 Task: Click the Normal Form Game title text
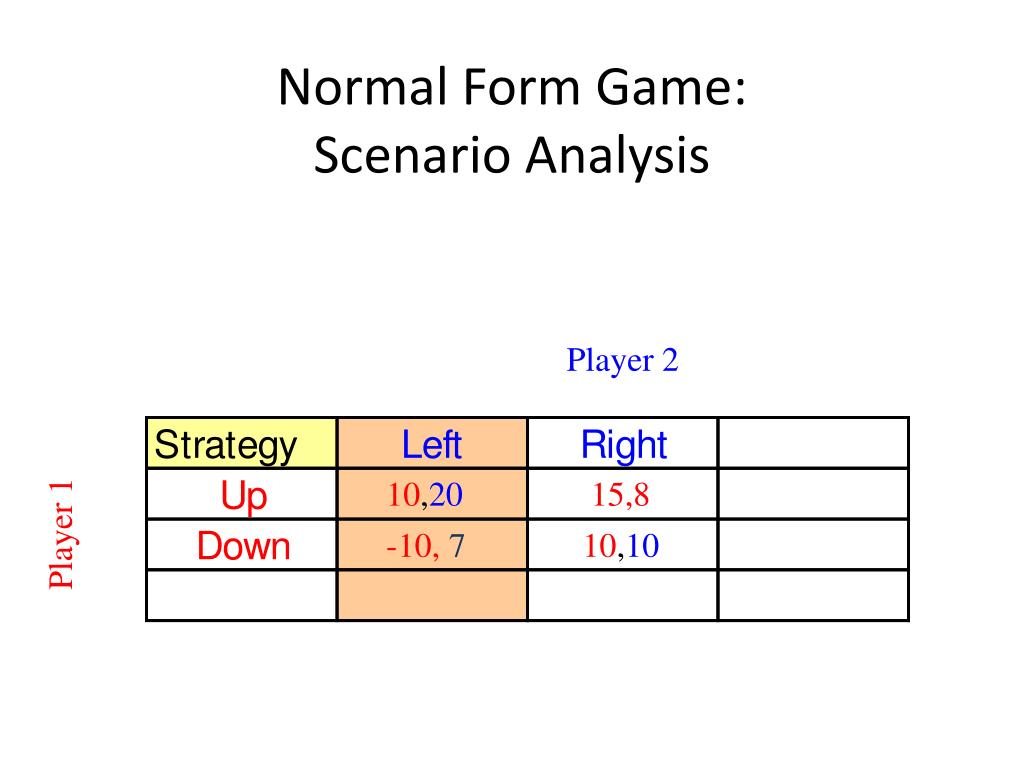pos(512,87)
